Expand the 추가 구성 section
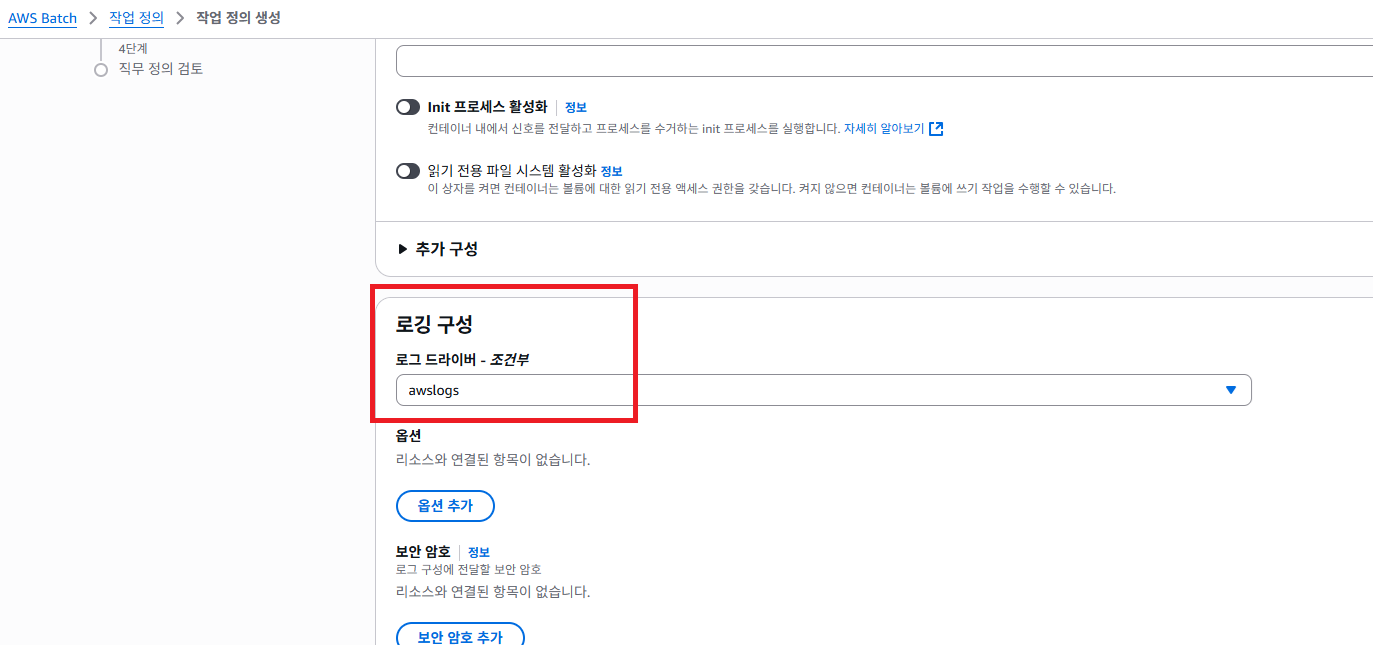Screen dimensions: 1373x645 coord(446,249)
